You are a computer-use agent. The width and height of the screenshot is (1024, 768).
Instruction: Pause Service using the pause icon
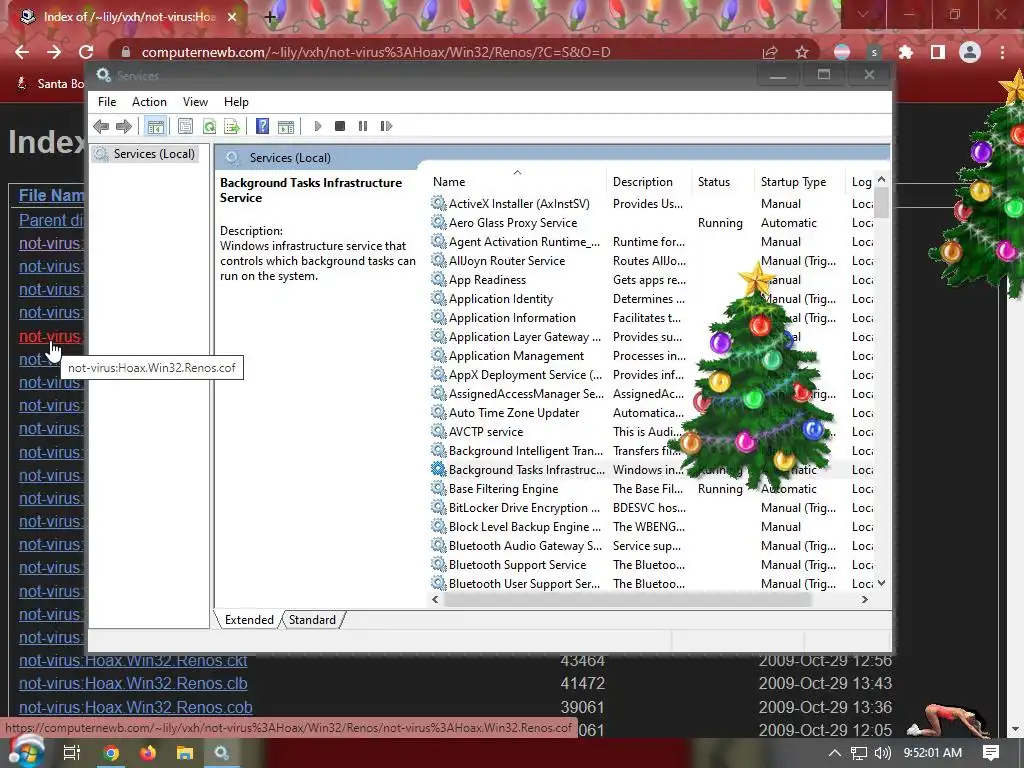[363, 126]
